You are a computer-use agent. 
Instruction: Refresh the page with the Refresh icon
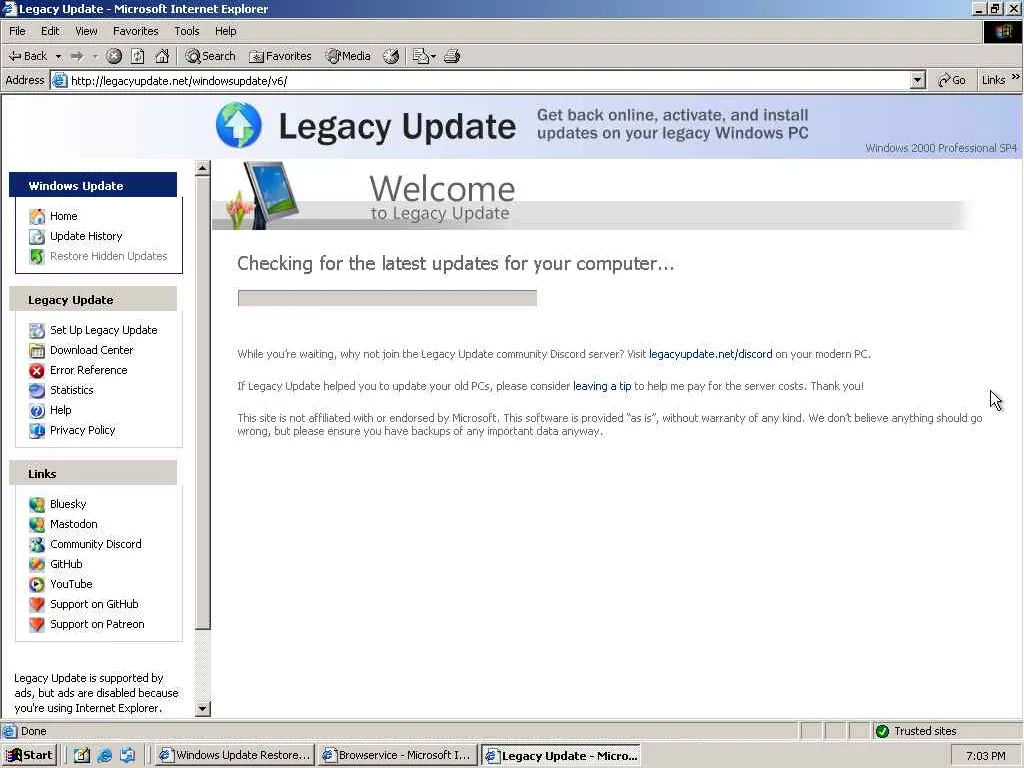(138, 56)
